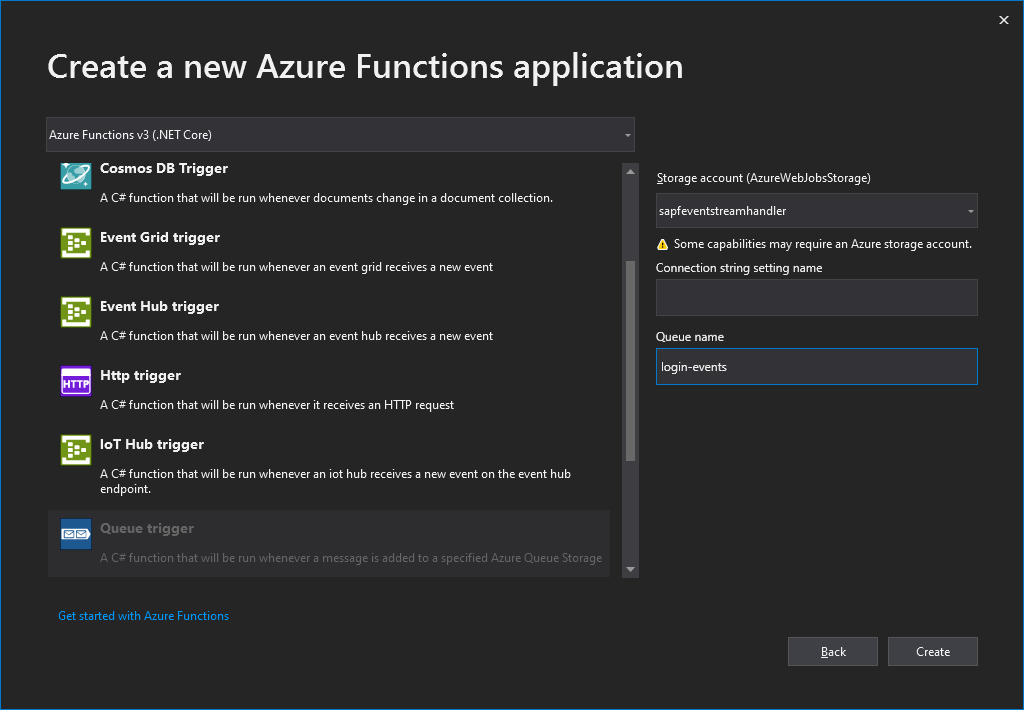Click the Event Grid trigger icon

pos(76,243)
